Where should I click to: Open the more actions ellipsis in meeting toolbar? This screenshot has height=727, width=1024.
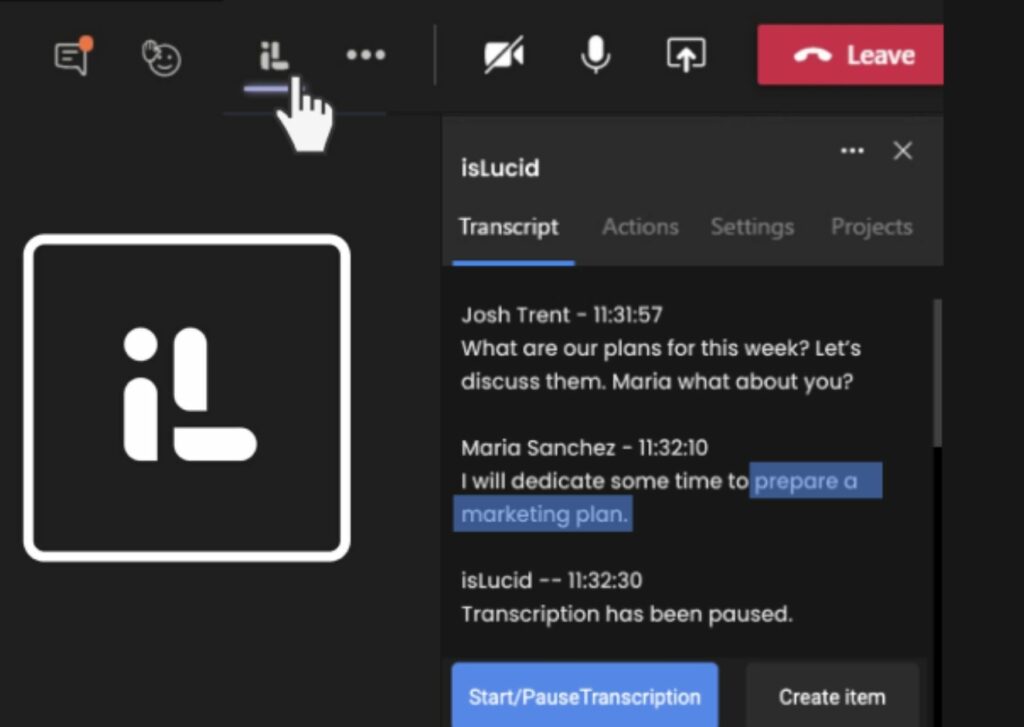(366, 55)
